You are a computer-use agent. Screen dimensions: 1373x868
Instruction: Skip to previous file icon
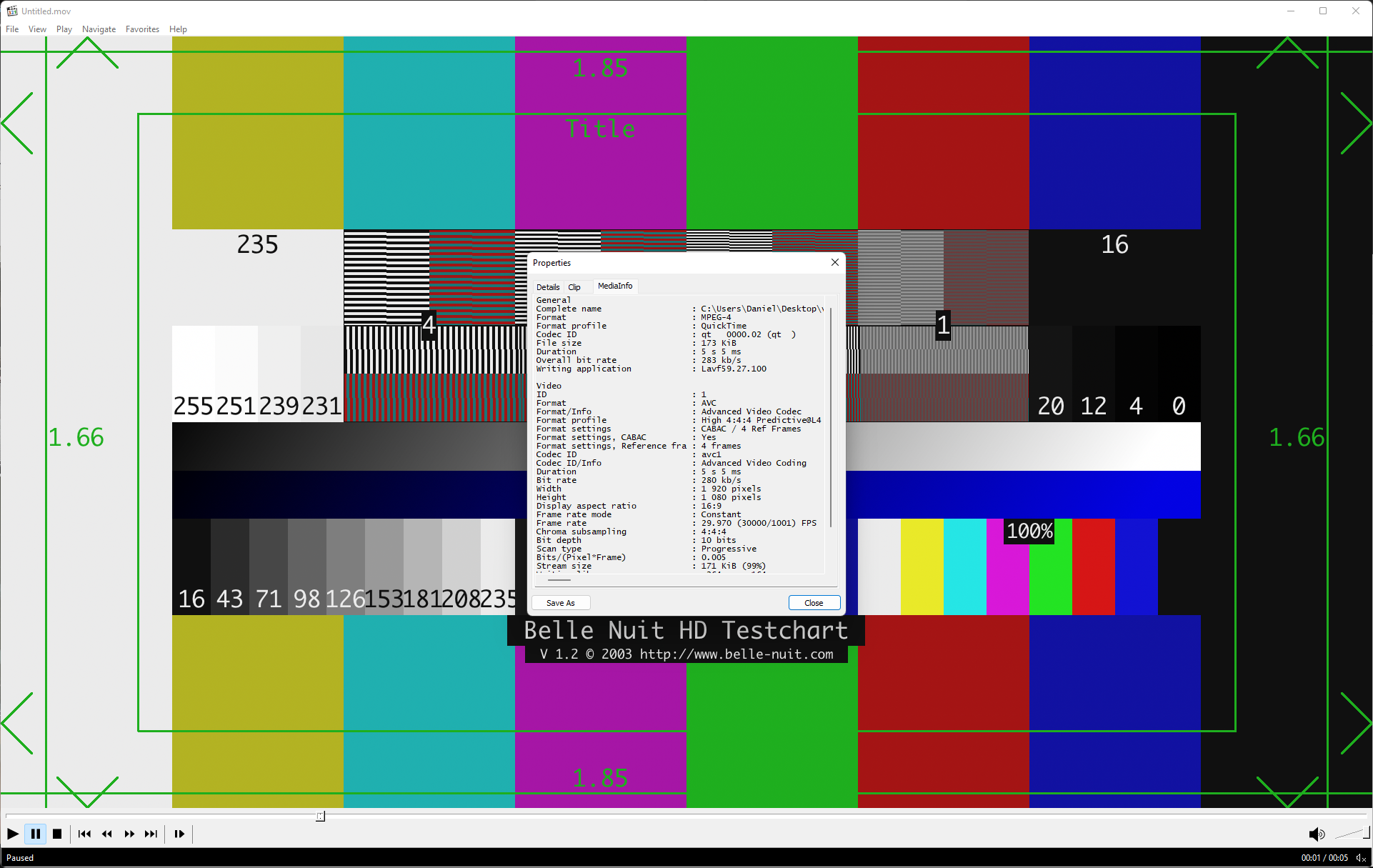84,834
